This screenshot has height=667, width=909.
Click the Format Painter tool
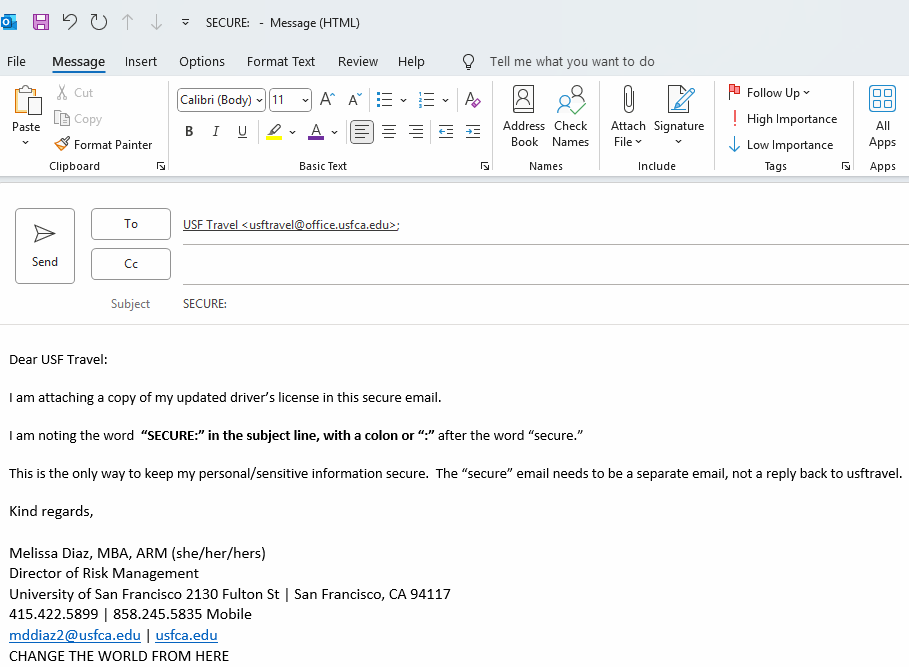pyautogui.click(x=104, y=145)
